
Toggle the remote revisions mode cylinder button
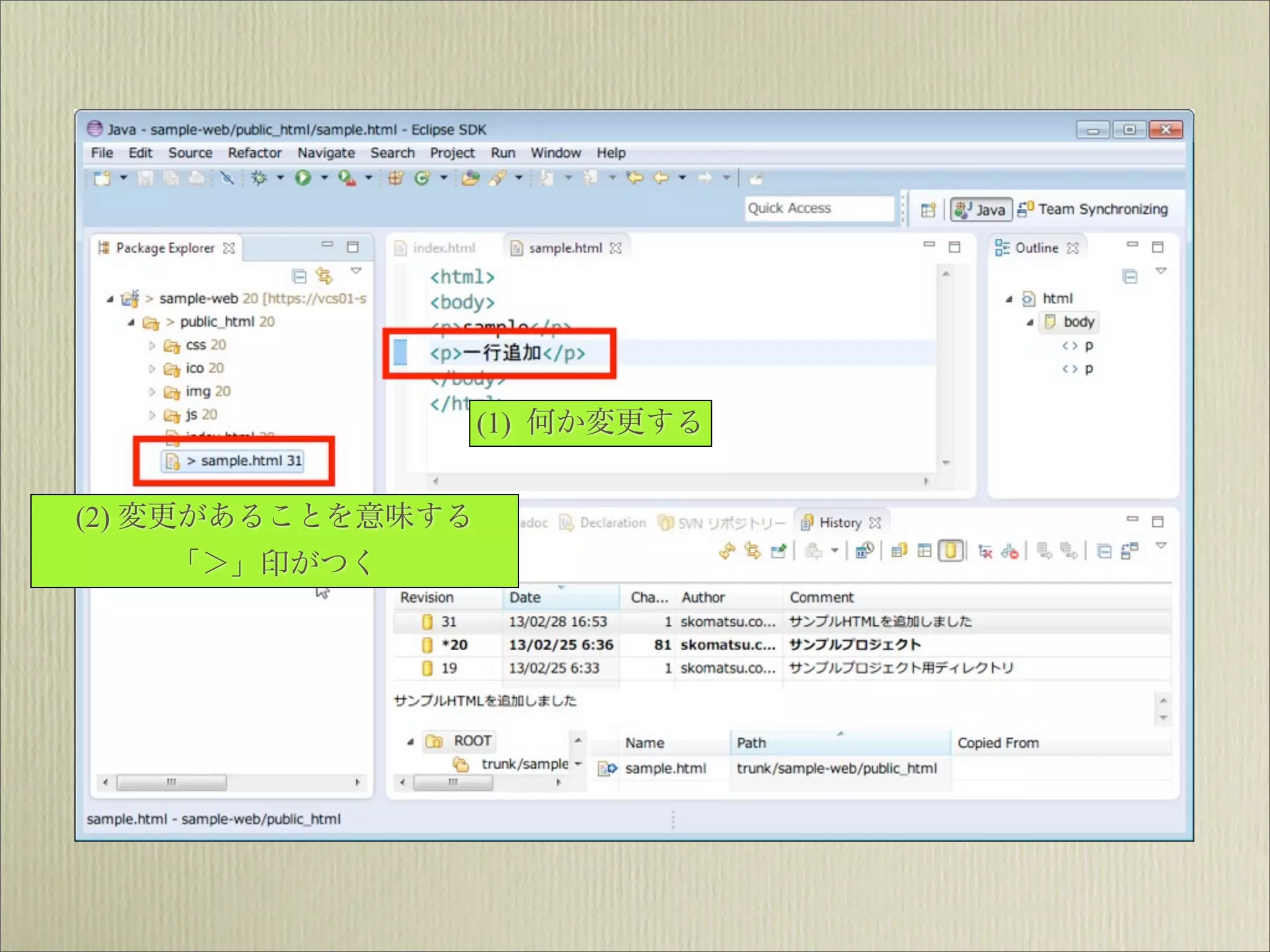951,550
